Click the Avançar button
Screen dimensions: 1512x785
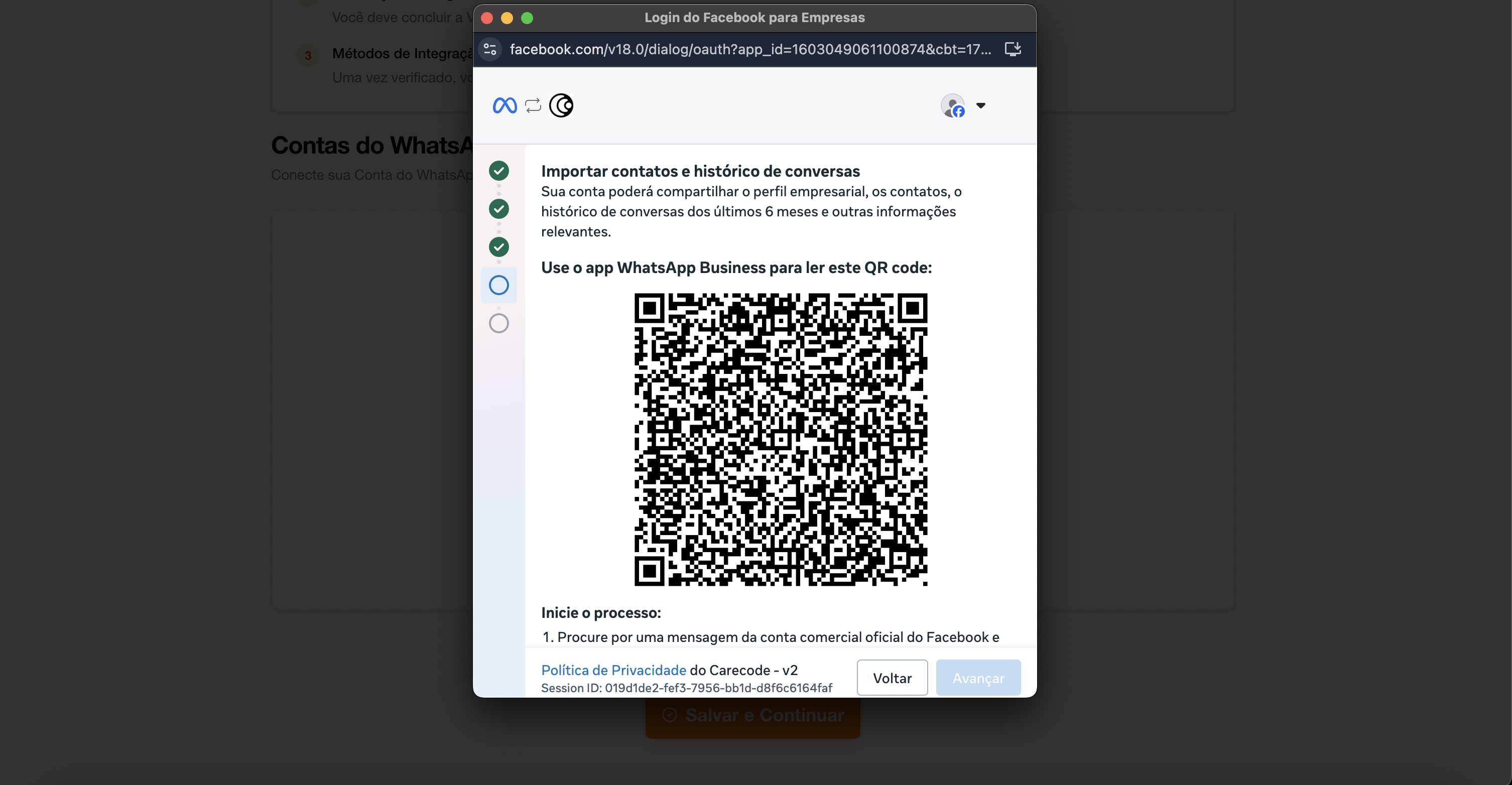click(978, 678)
